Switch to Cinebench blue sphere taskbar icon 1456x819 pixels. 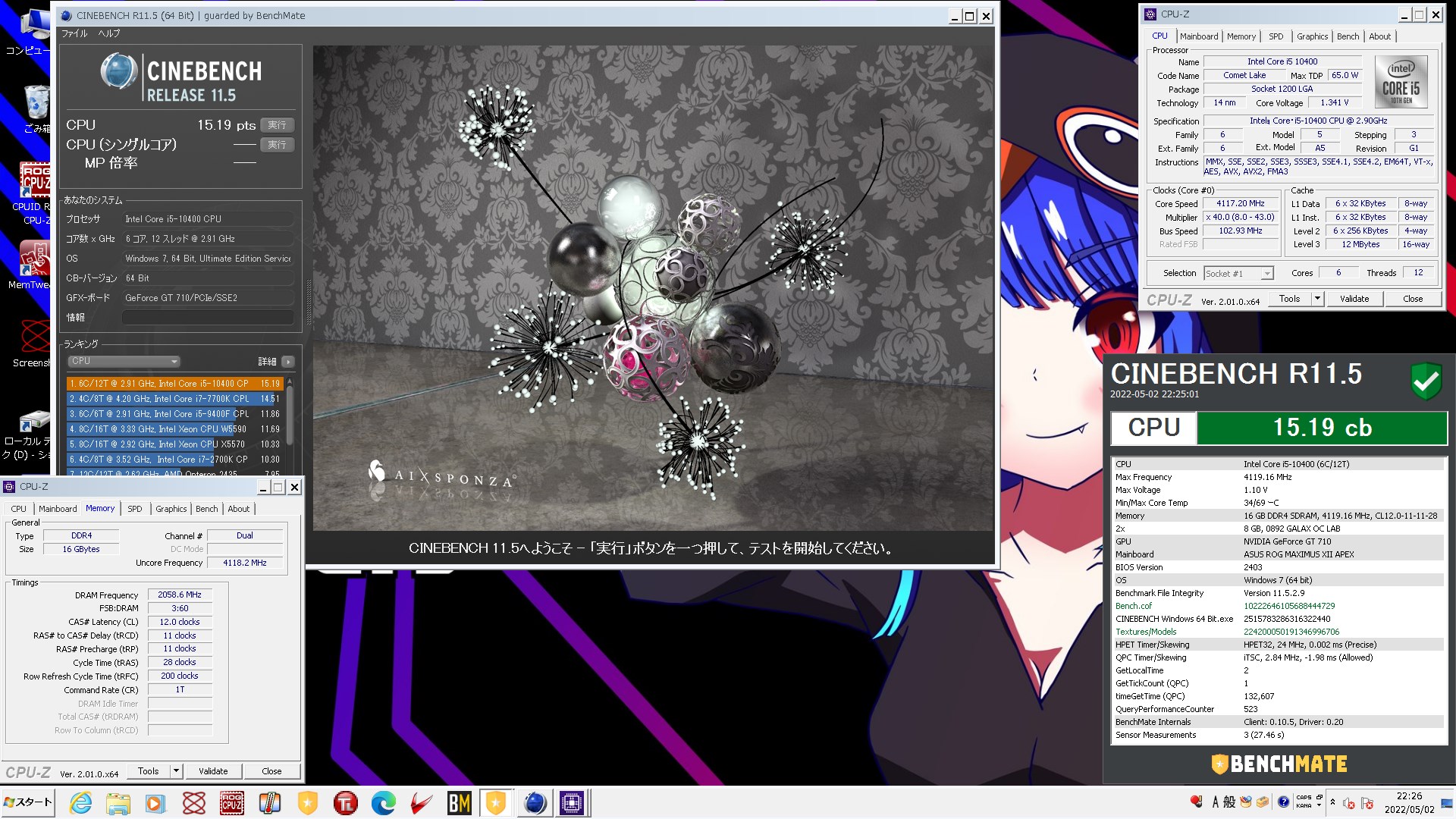click(x=535, y=803)
